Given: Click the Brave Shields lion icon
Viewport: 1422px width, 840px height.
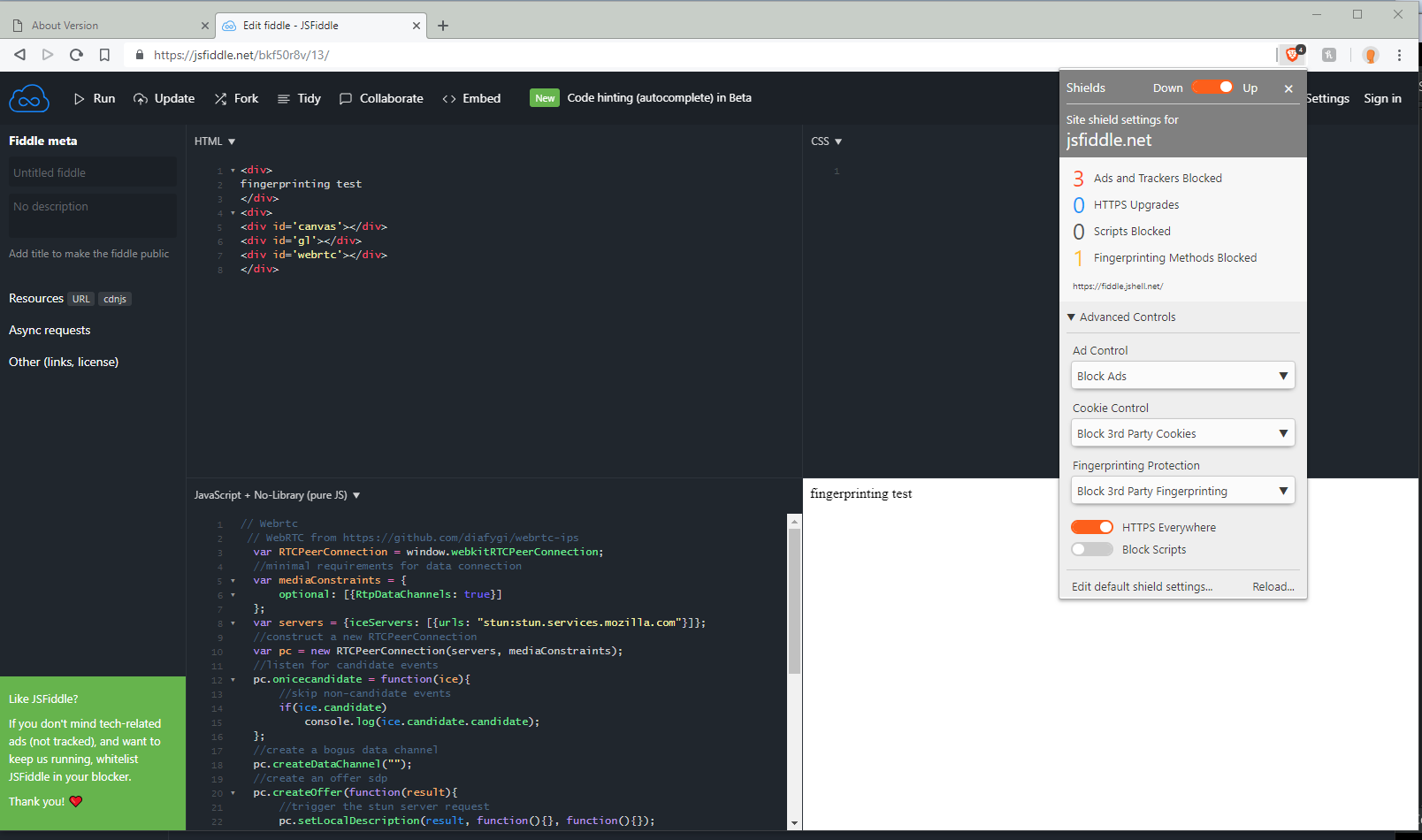Looking at the screenshot, I should (x=1294, y=54).
